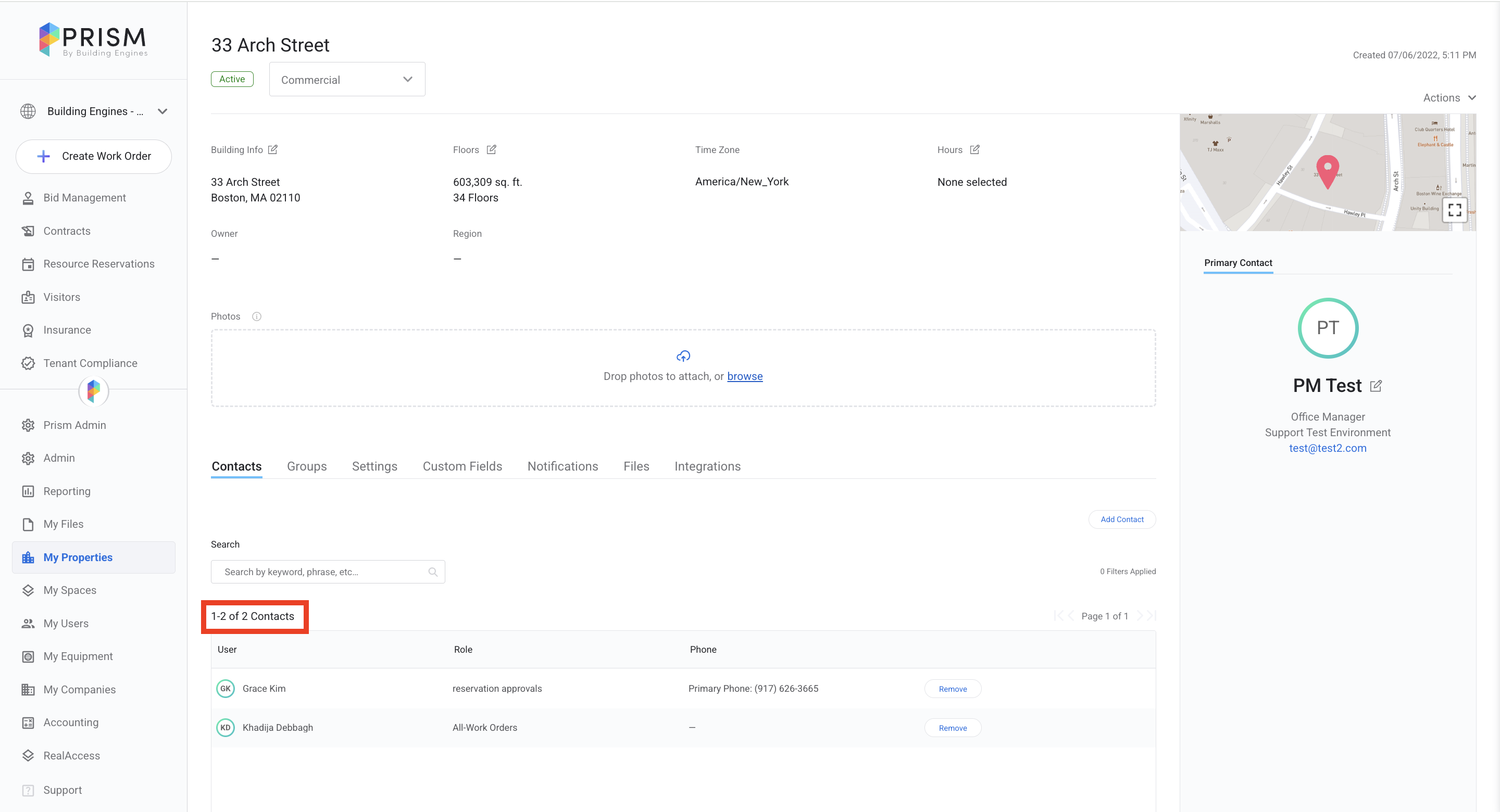Edit primary contact PM Test icon
Viewport: 1500px width, 812px height.
[1376, 386]
